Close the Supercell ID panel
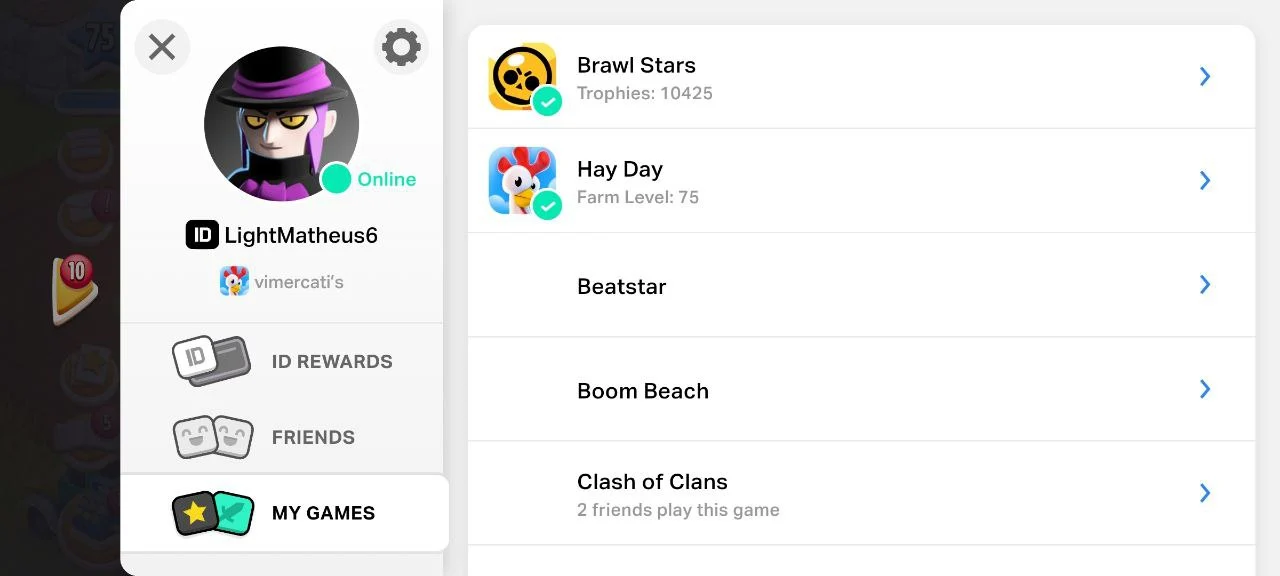 pyautogui.click(x=162, y=47)
